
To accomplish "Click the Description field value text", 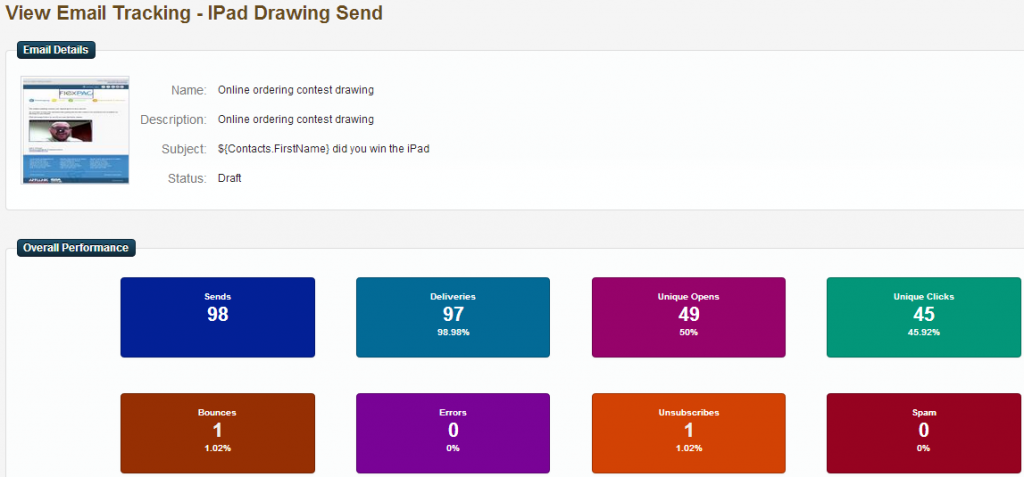I will (296, 120).
